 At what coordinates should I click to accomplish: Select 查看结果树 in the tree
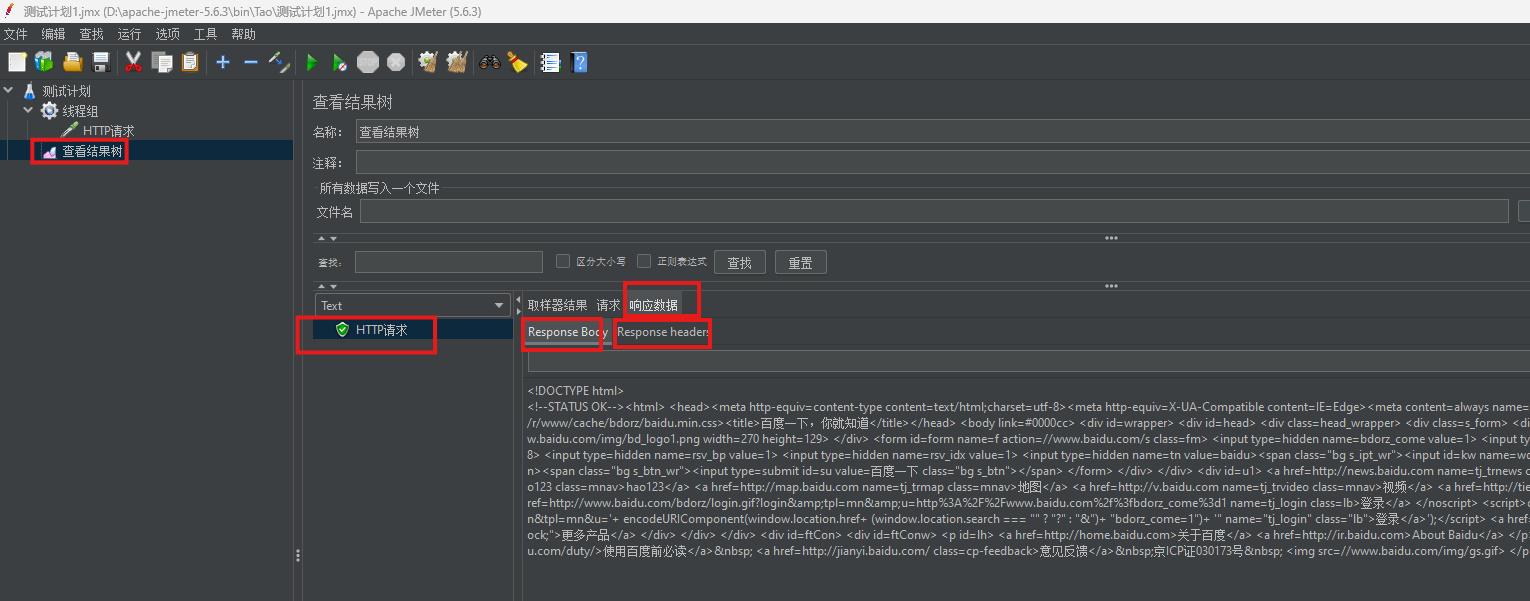92,151
